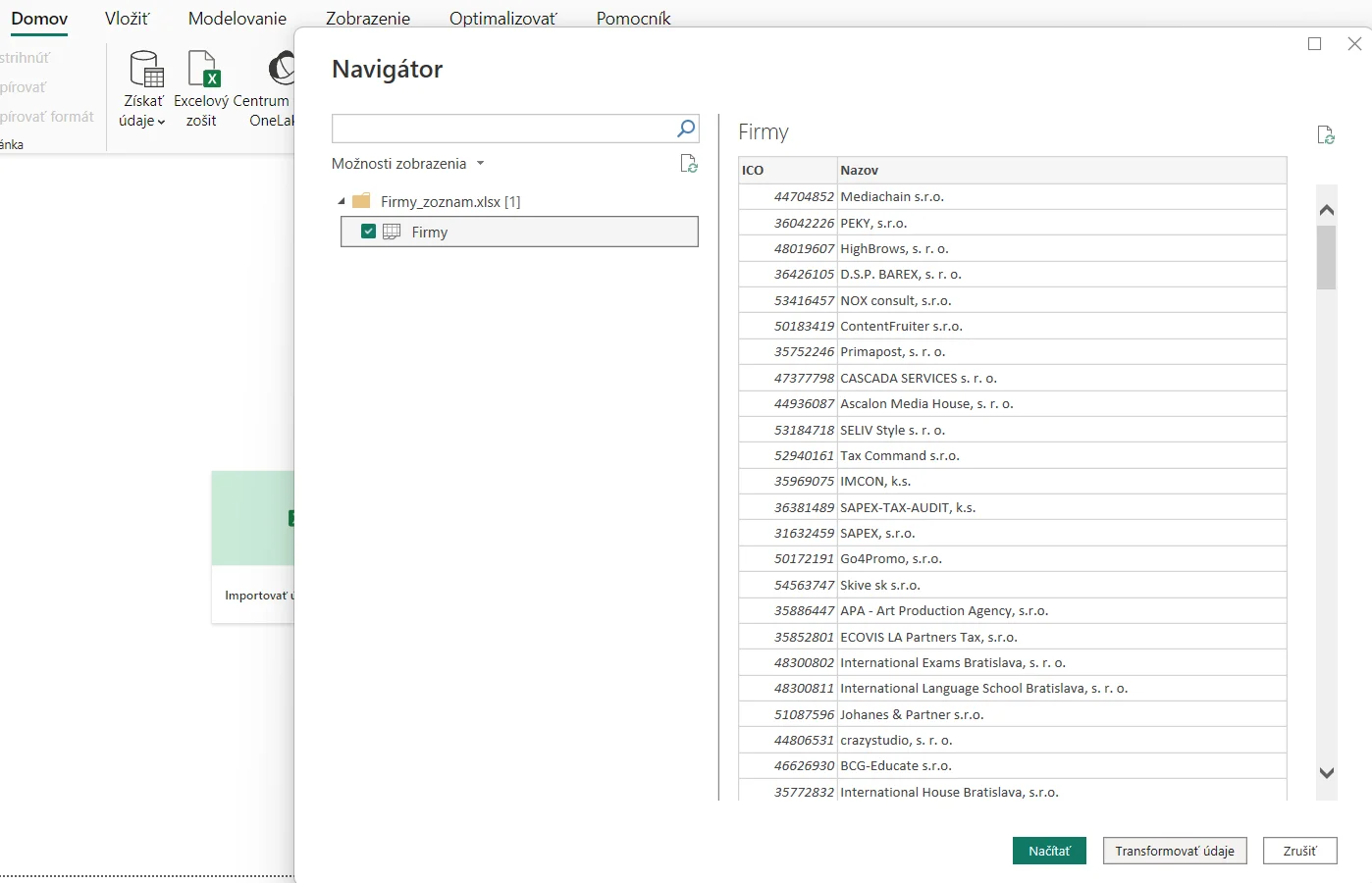Click the Centrum OneLake icon
Image resolution: width=1372 pixels, height=883 pixels.
[x=282, y=69]
